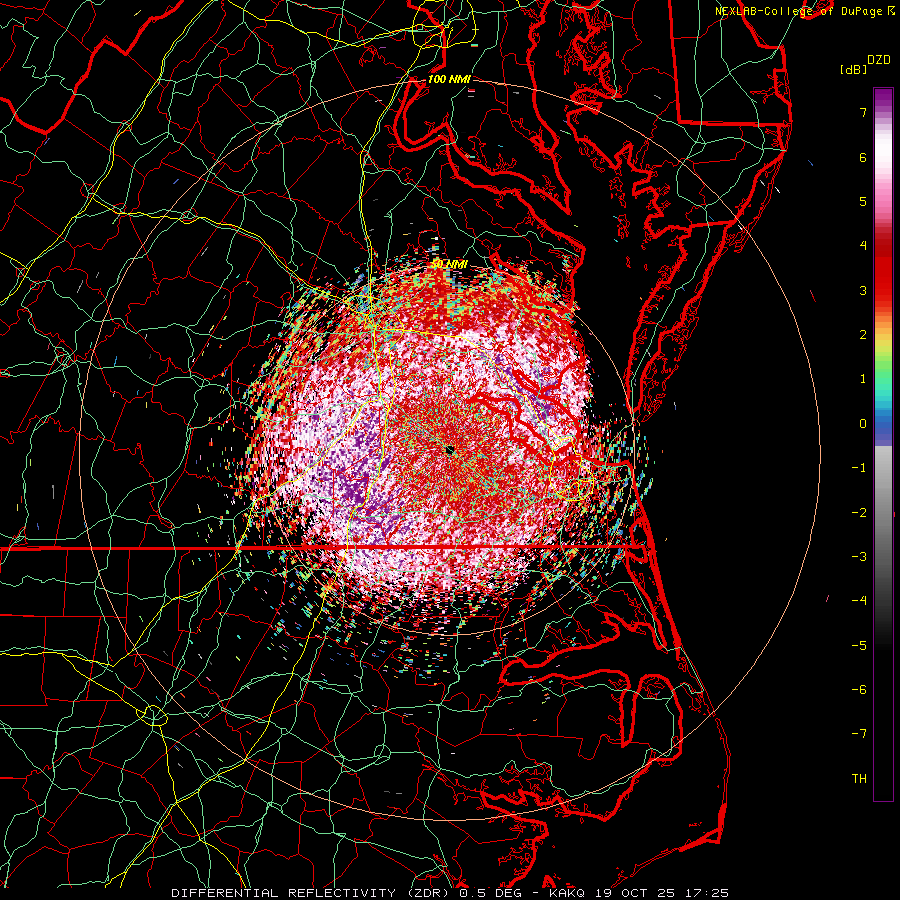Click the "50 NMI" range ring label
This screenshot has height=900, width=900.
click(449, 265)
